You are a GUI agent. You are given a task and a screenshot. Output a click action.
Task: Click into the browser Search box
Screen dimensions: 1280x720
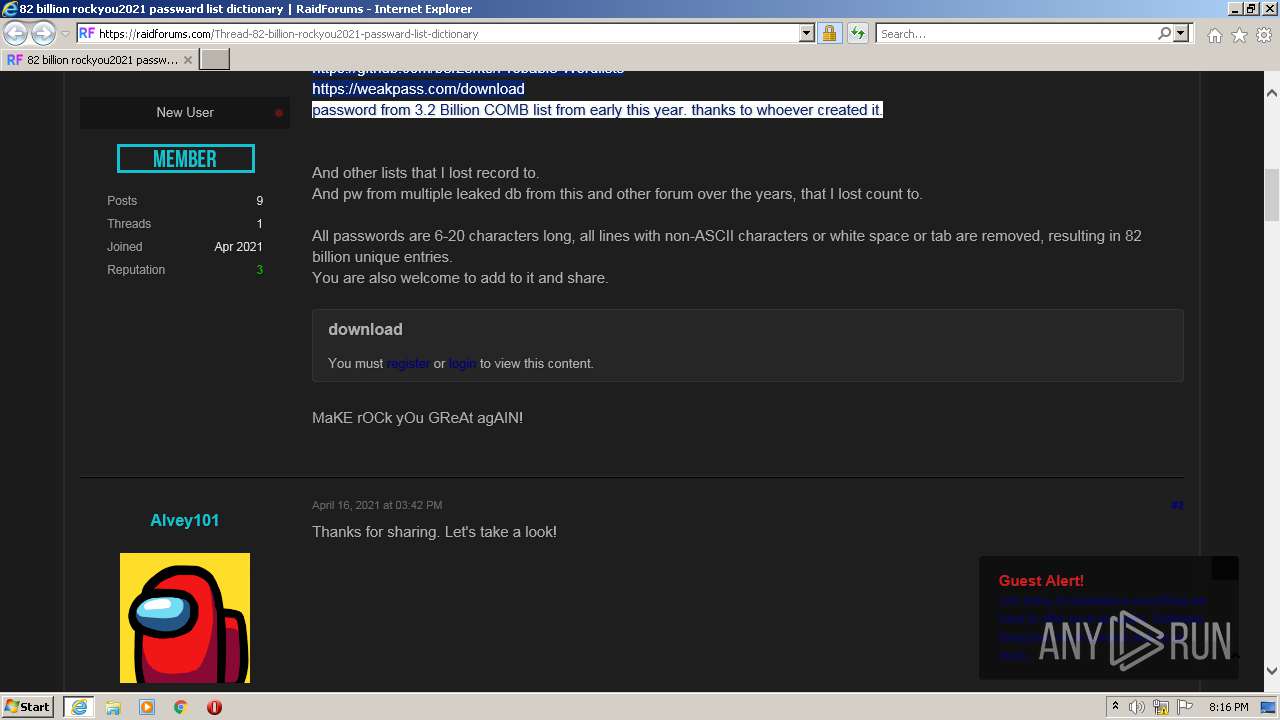click(1016, 33)
